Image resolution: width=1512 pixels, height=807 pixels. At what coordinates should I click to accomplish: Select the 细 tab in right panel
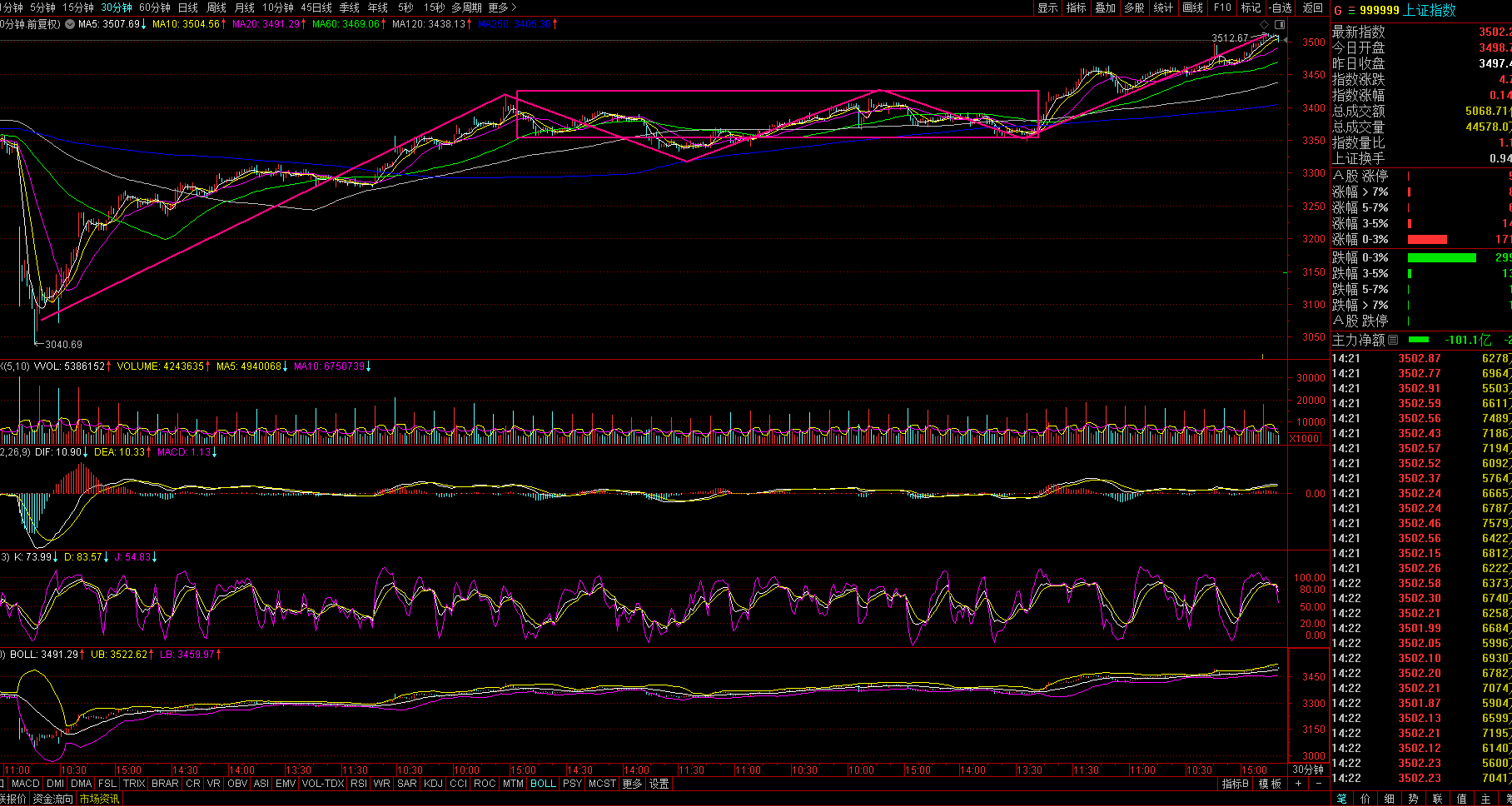[1390, 800]
